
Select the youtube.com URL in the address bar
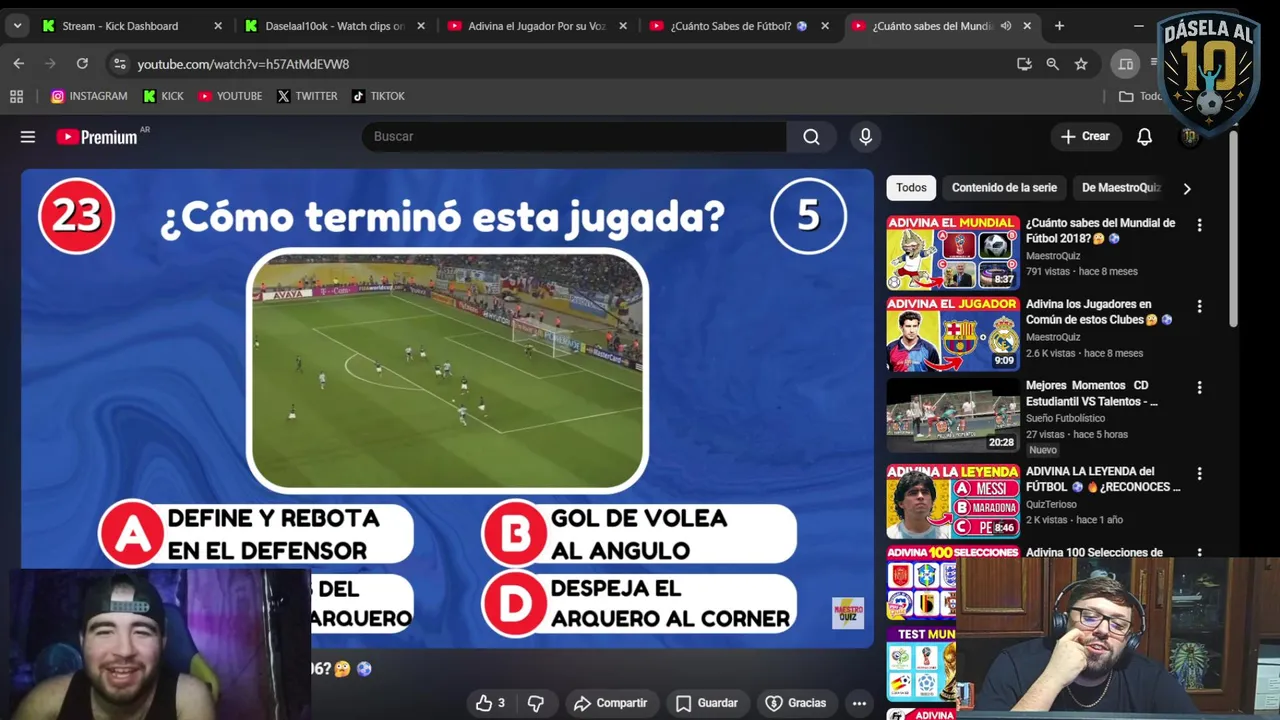(x=243, y=64)
